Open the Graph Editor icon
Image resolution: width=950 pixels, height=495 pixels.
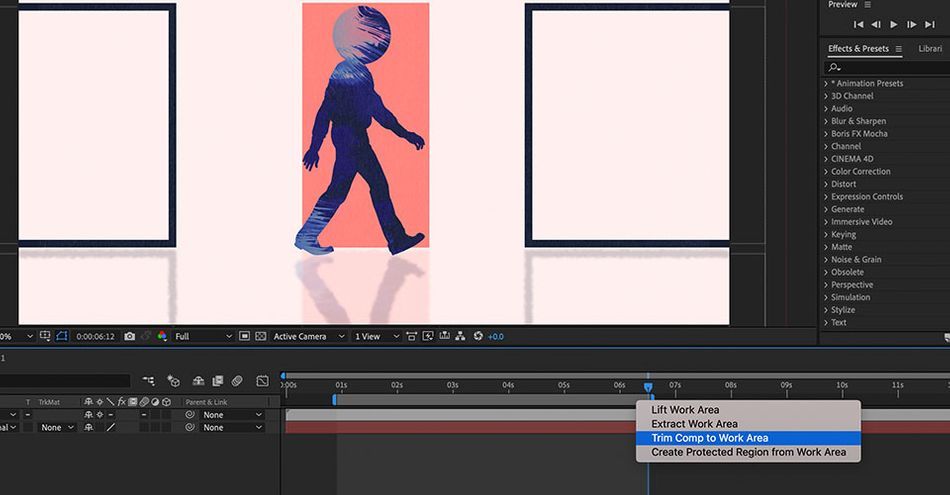click(262, 380)
